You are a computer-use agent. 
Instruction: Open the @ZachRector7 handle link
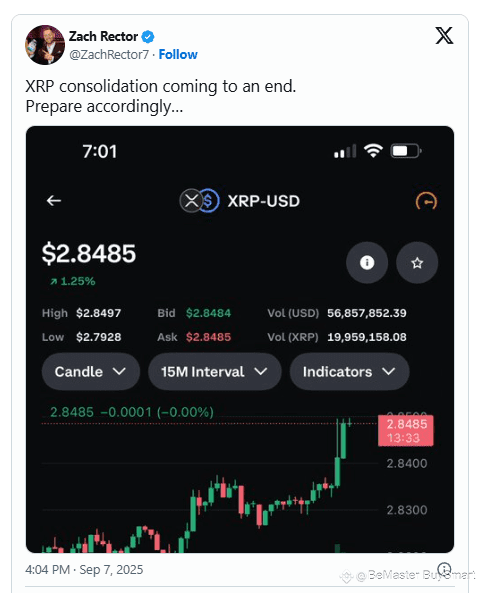click(x=109, y=54)
